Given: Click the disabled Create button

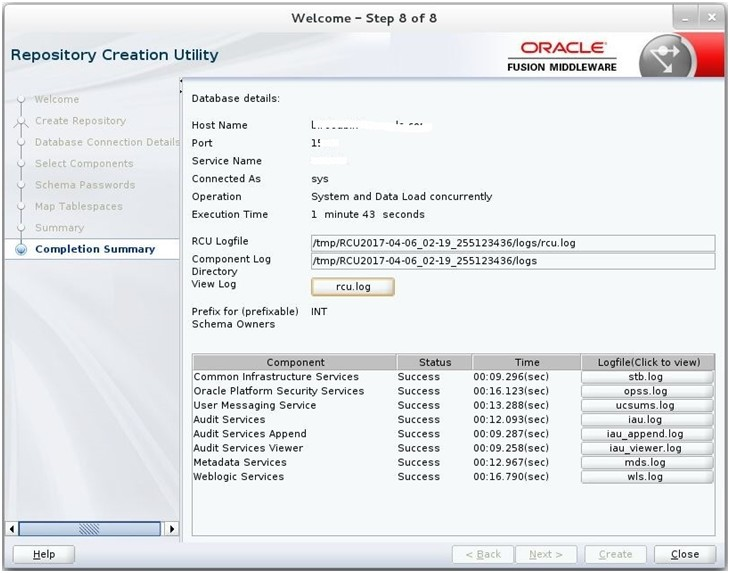Looking at the screenshot, I should pyautogui.click(x=615, y=554).
